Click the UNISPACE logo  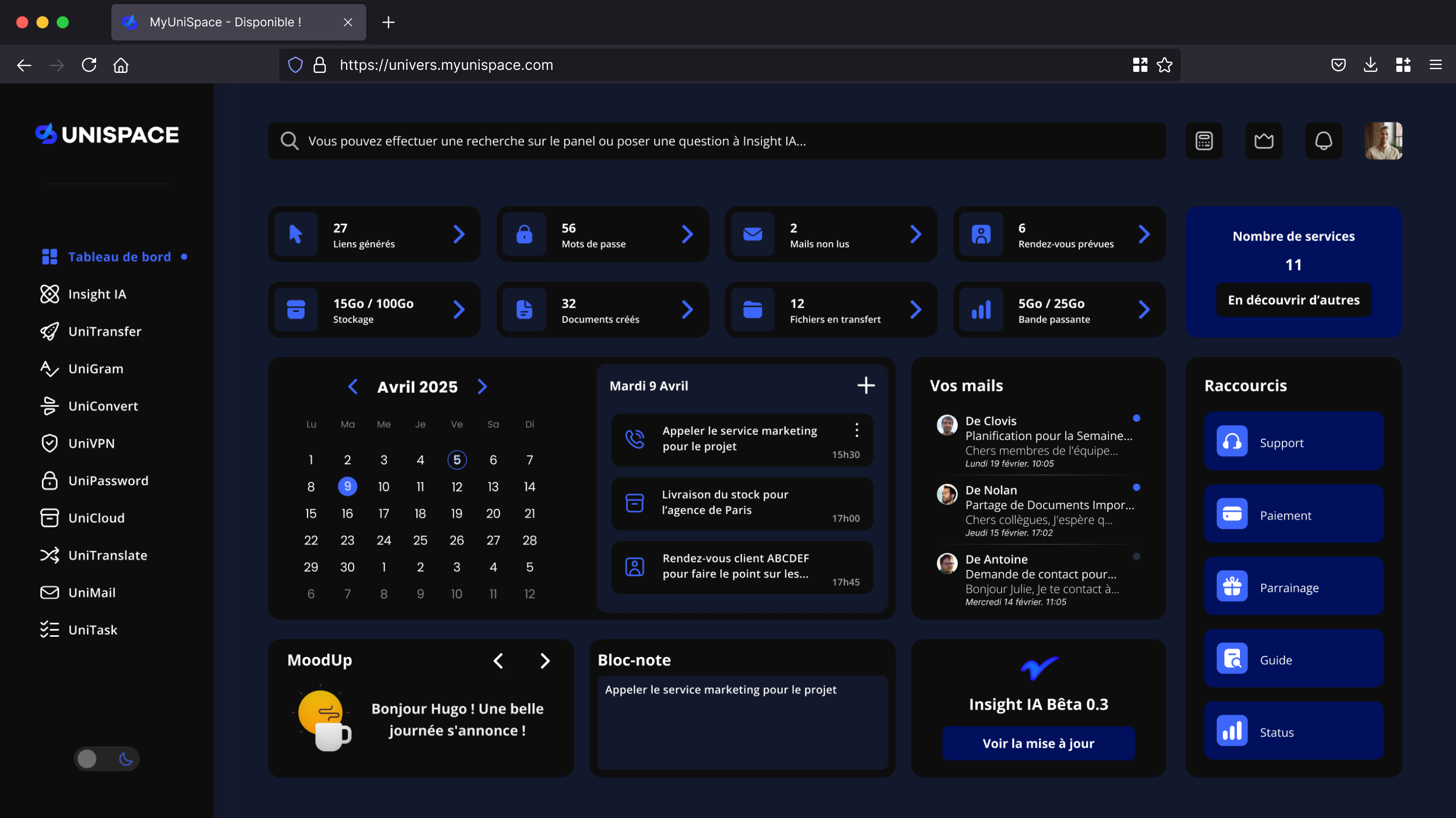click(x=107, y=135)
